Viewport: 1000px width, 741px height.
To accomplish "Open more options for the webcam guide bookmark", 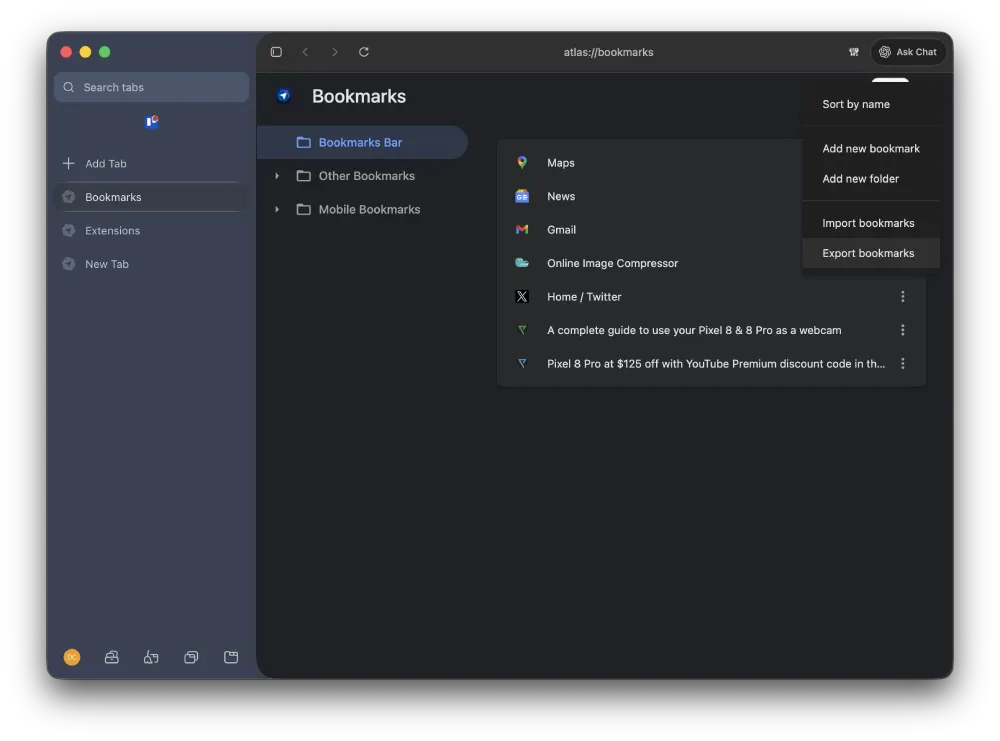I will point(902,330).
